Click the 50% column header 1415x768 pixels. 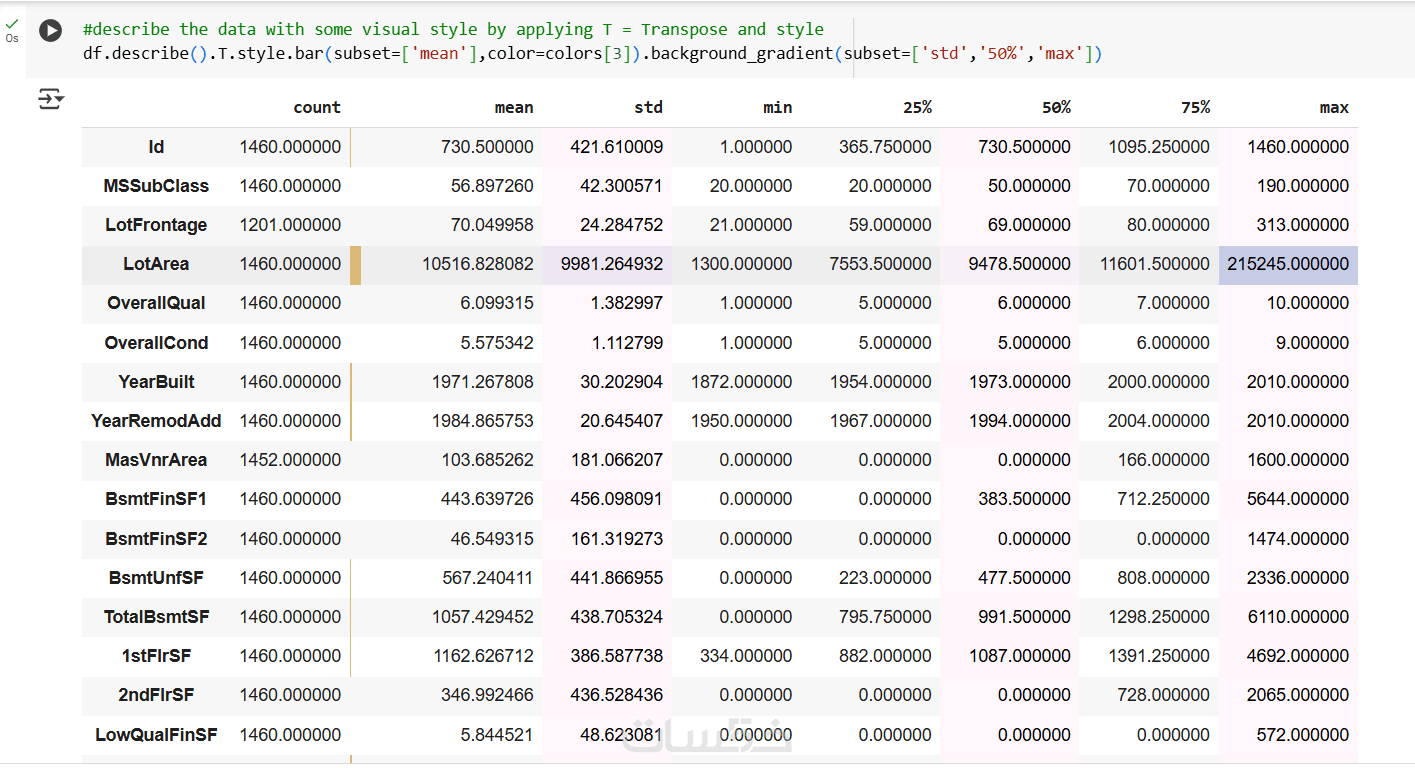pyautogui.click(x=1054, y=107)
